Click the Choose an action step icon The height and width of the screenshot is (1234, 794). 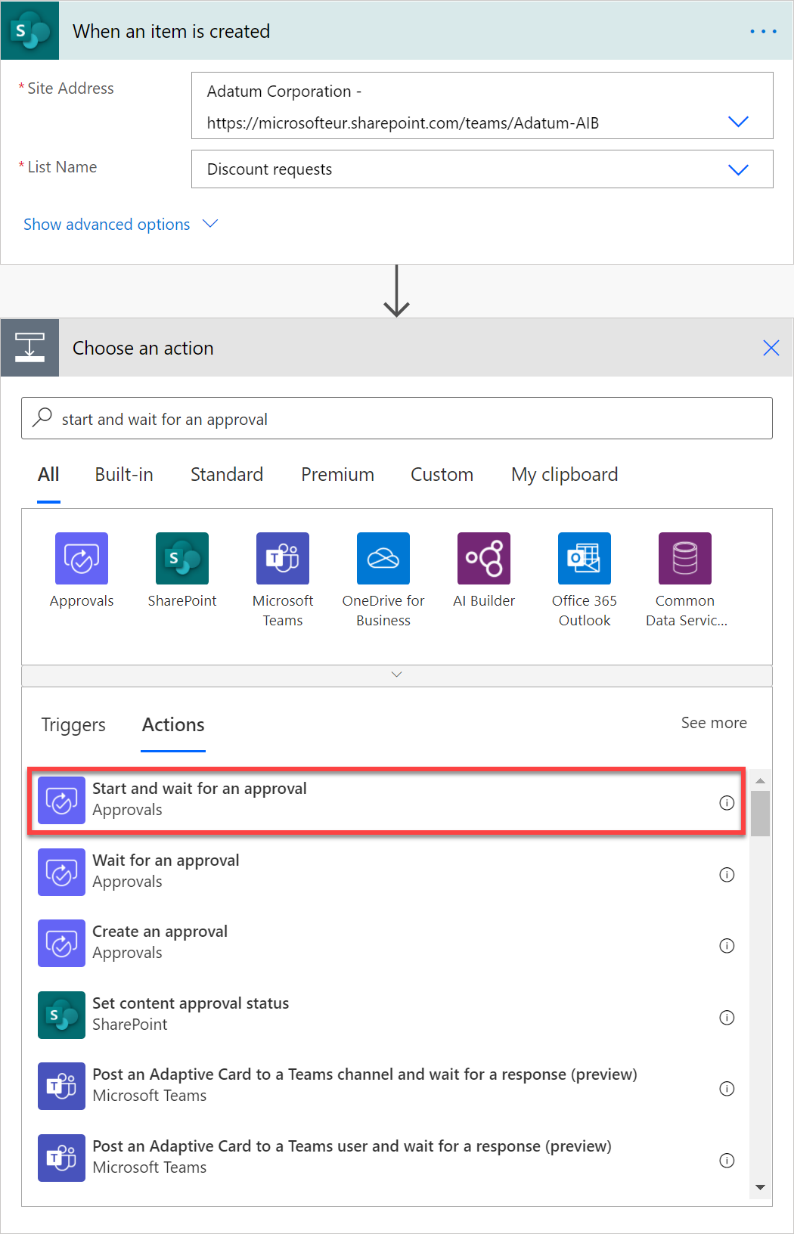[30, 348]
